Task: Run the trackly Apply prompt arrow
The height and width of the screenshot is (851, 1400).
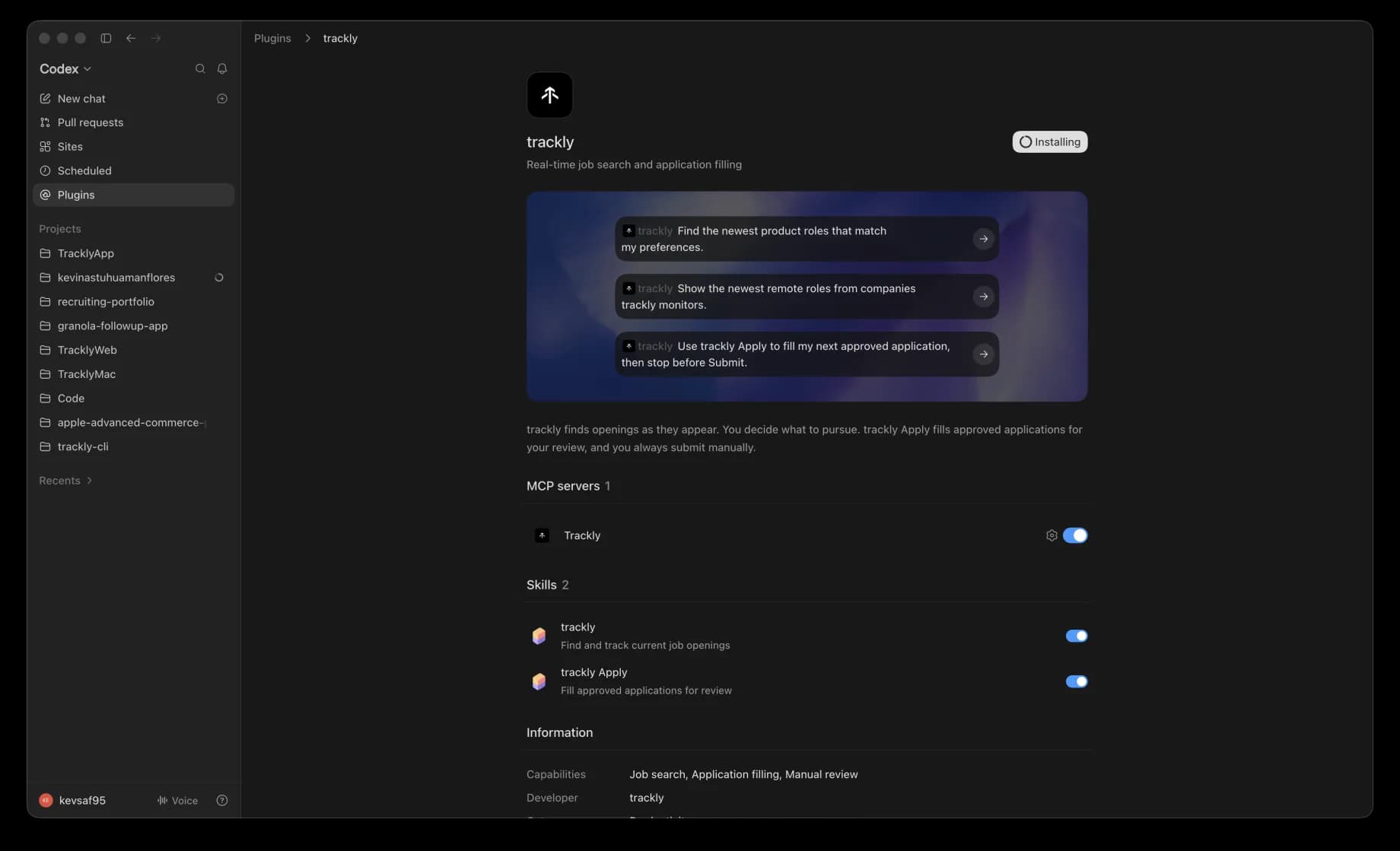Action: point(984,354)
